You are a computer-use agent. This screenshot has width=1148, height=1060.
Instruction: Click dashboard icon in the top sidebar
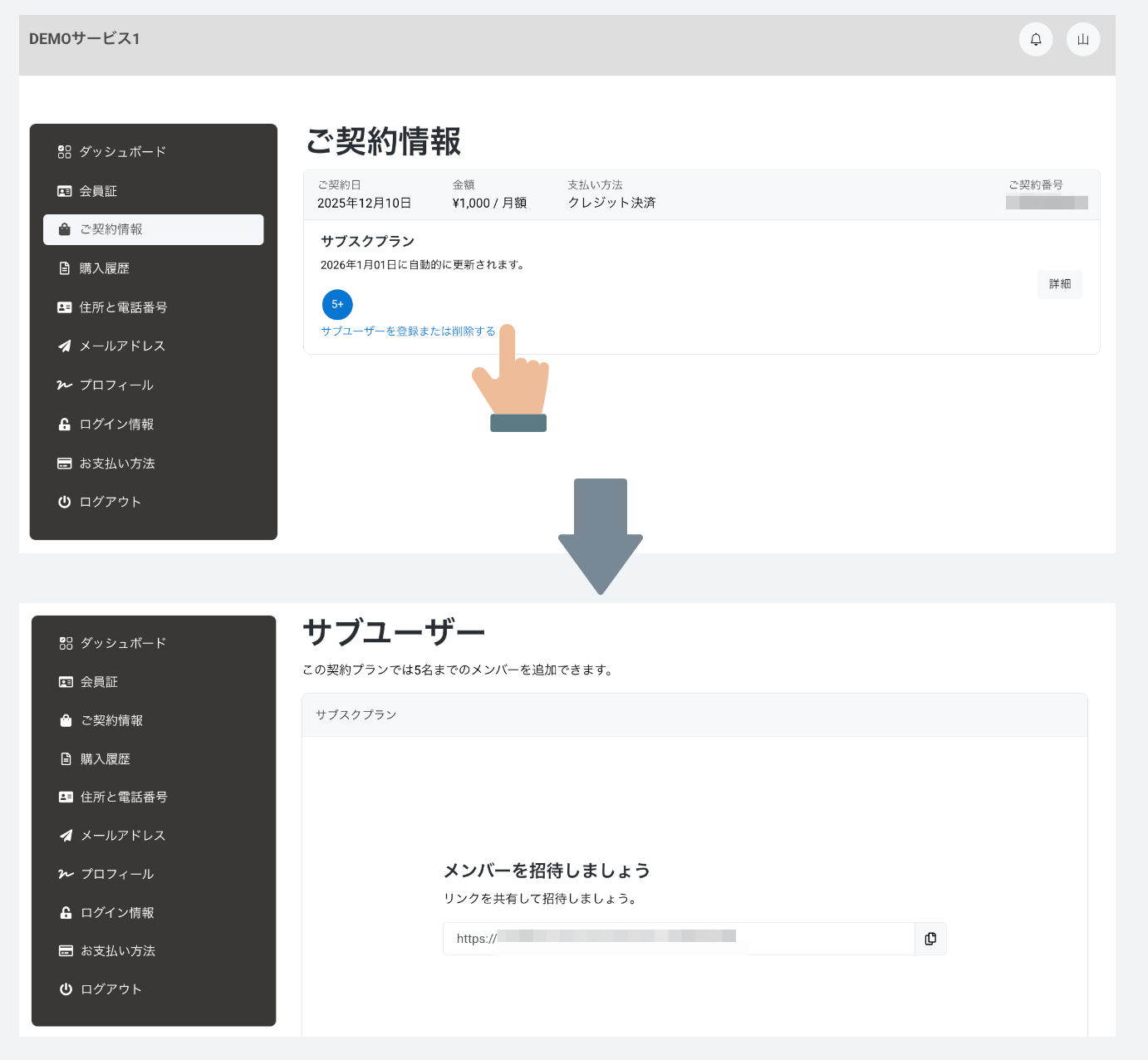pyautogui.click(x=64, y=152)
